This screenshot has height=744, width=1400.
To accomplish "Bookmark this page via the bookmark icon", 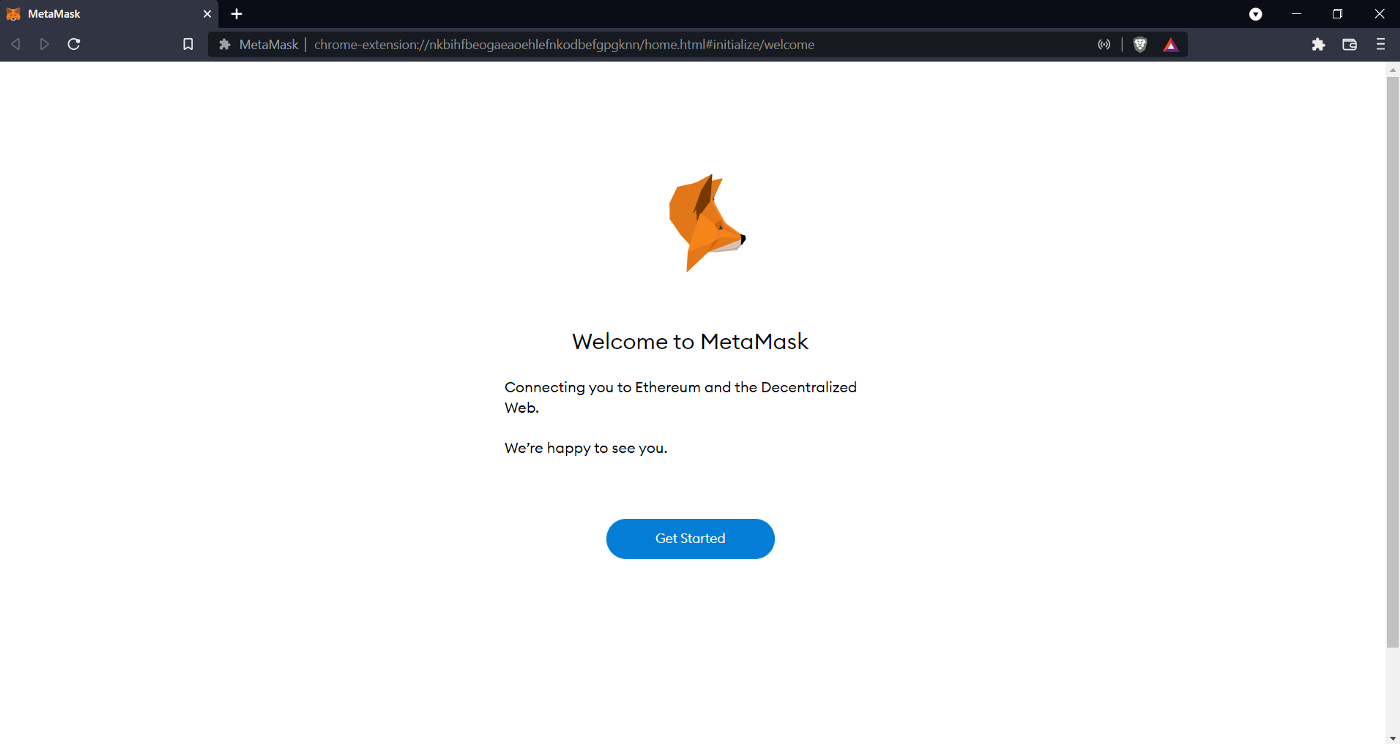I will pyautogui.click(x=188, y=44).
